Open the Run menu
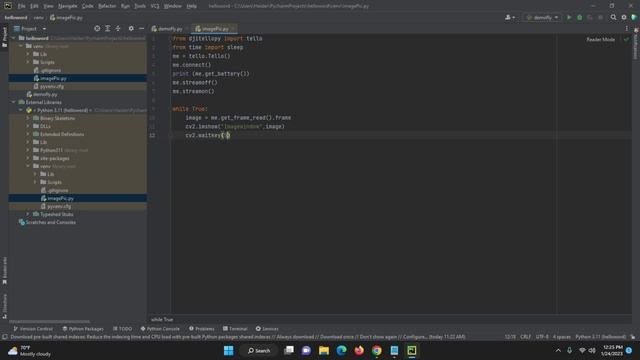Screen dimensions: 640x360 pyautogui.click(x=125, y=6)
